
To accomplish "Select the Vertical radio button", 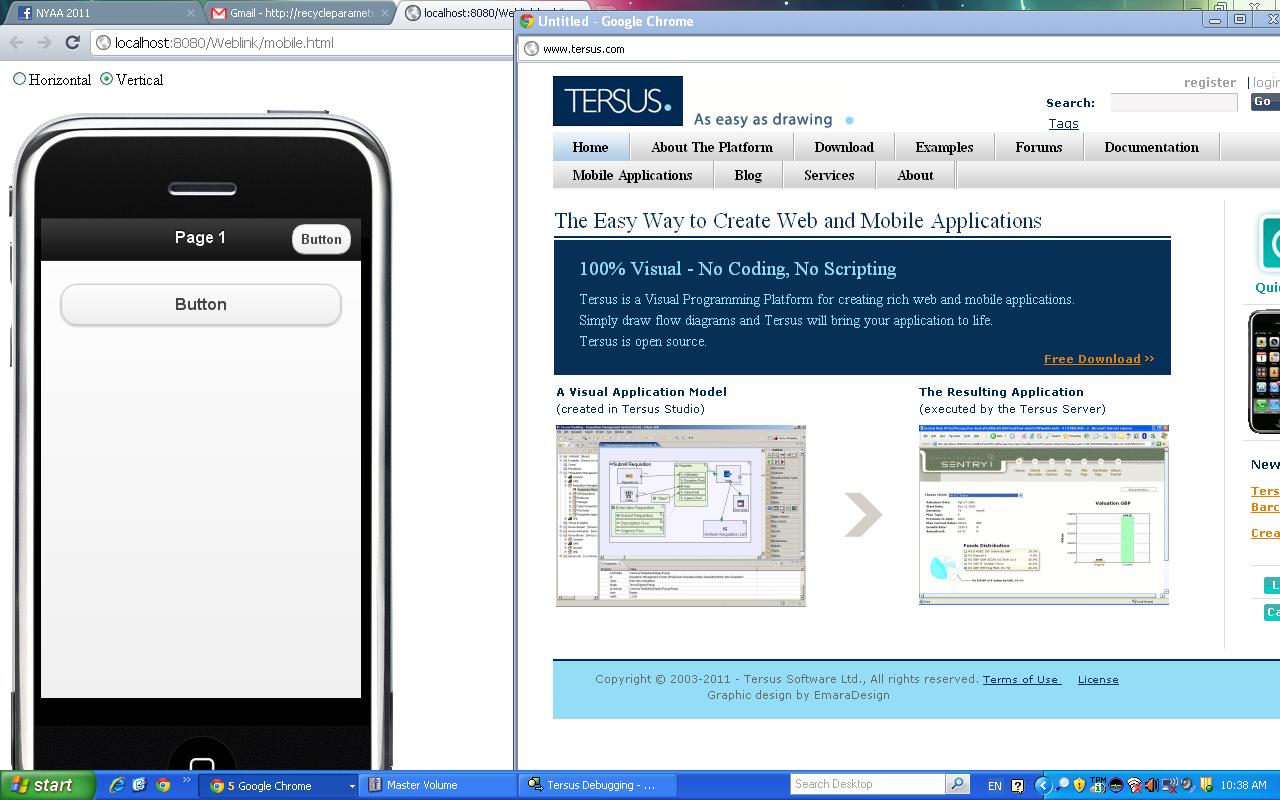I will pos(107,79).
